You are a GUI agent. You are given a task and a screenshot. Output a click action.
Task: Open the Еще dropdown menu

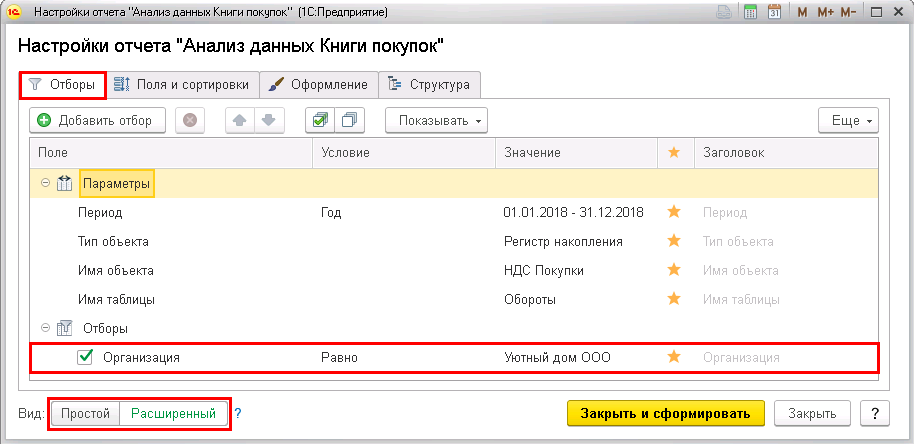click(x=848, y=121)
